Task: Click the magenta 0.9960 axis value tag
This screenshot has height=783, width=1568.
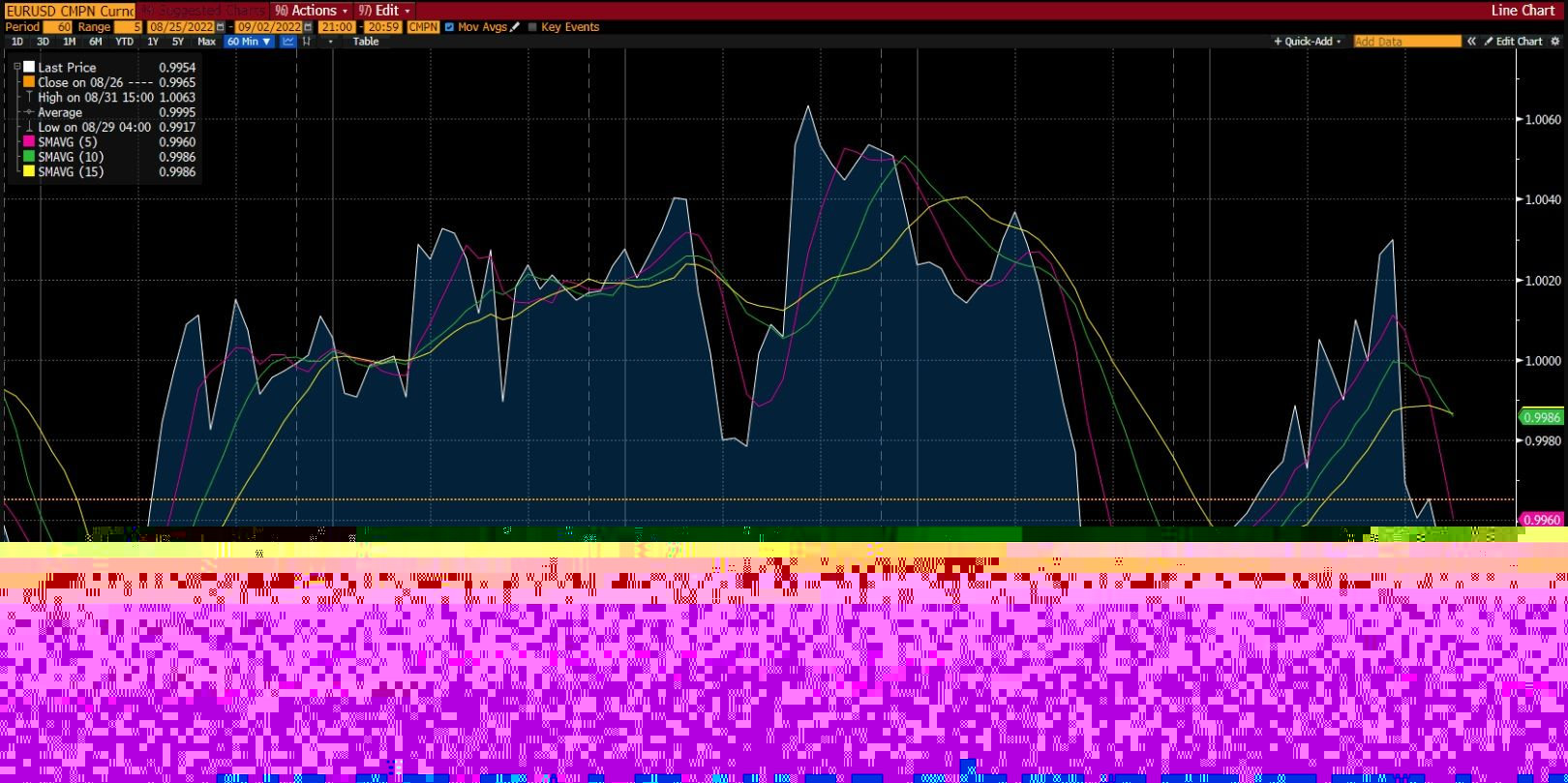Action: (x=1542, y=520)
